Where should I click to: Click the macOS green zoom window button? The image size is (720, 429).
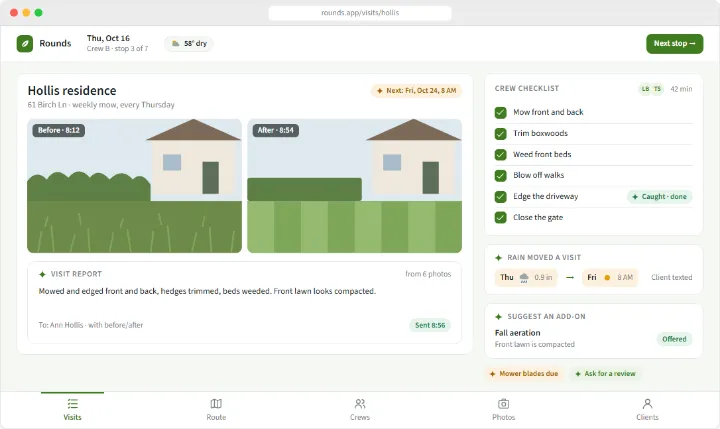click(x=39, y=13)
